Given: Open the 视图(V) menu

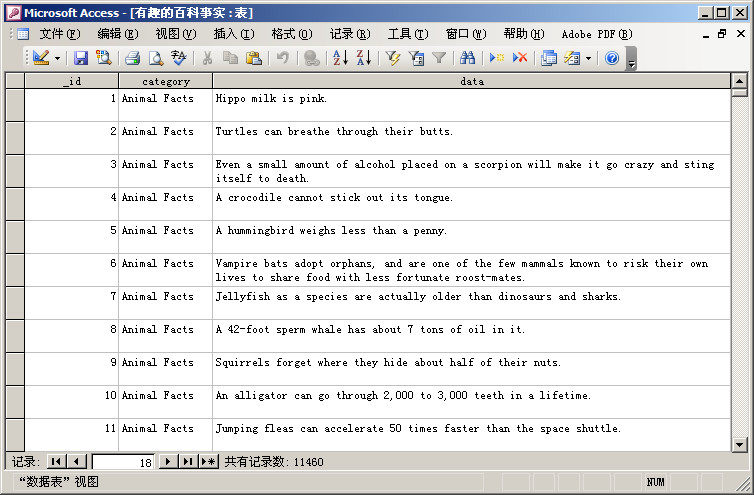Looking at the screenshot, I should pyautogui.click(x=176, y=34).
